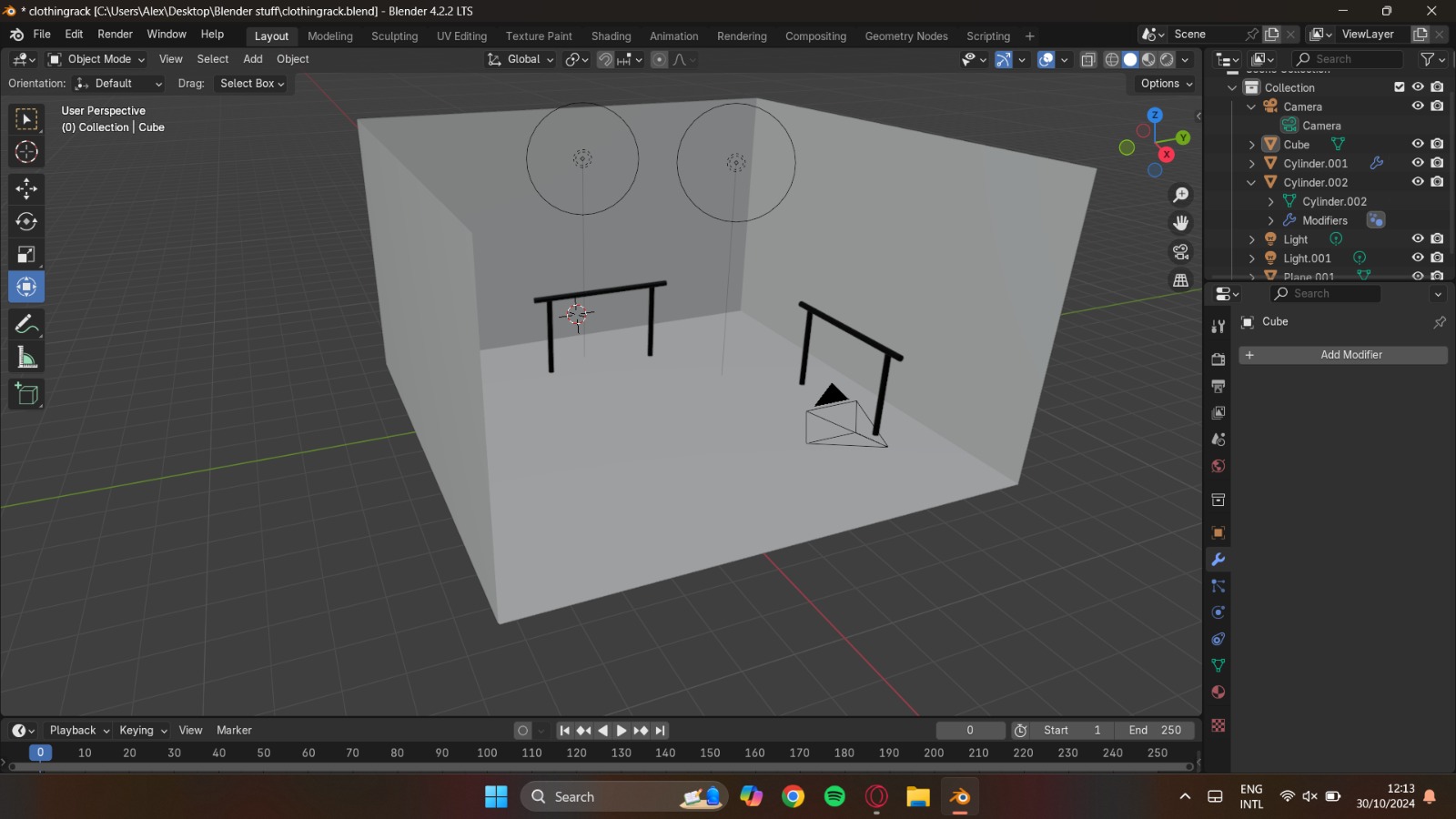The image size is (1456, 819).
Task: Toggle visibility of Cylinder.001
Action: 1418,163
